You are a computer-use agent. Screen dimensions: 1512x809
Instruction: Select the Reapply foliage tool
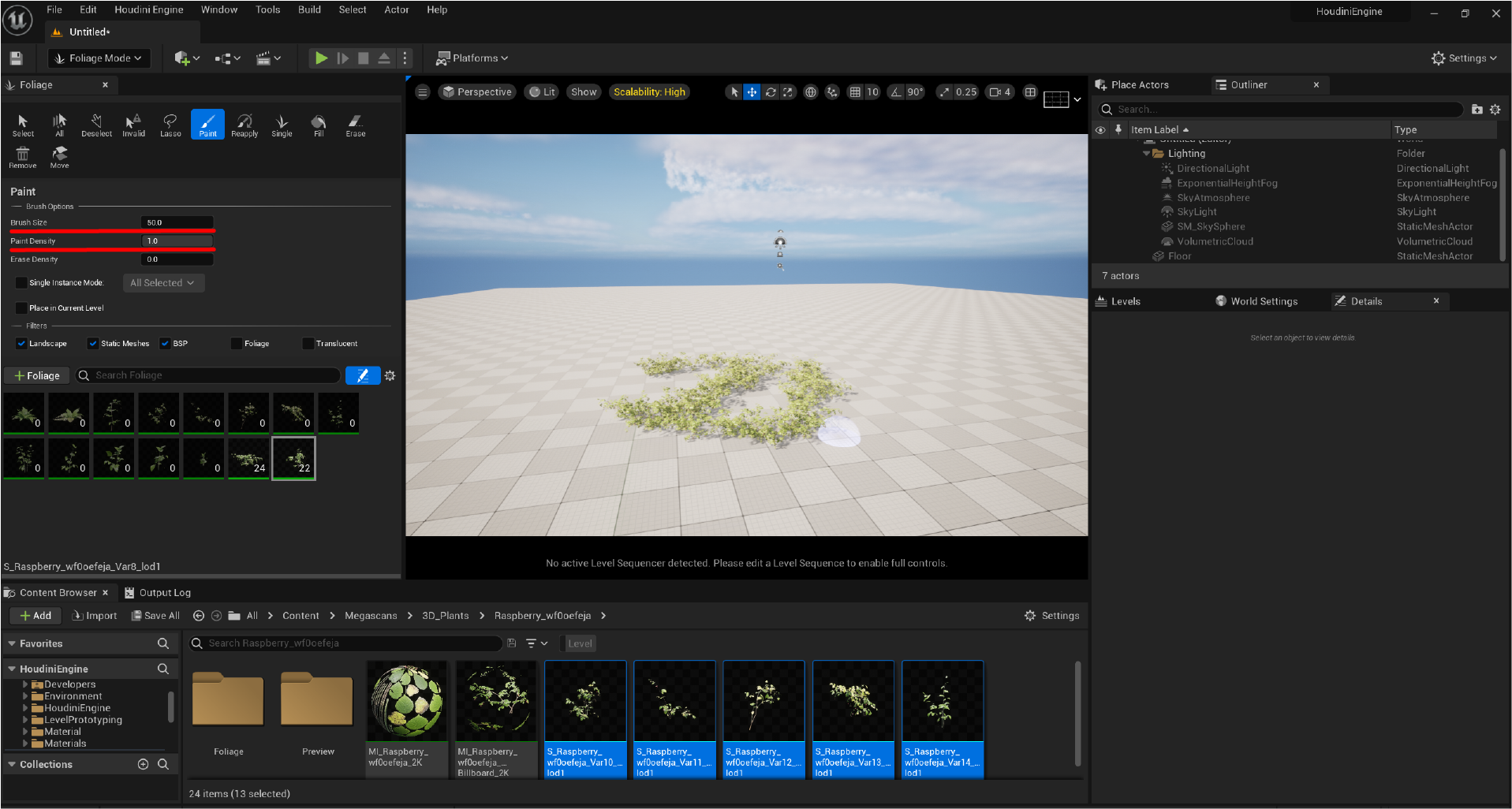tap(245, 124)
